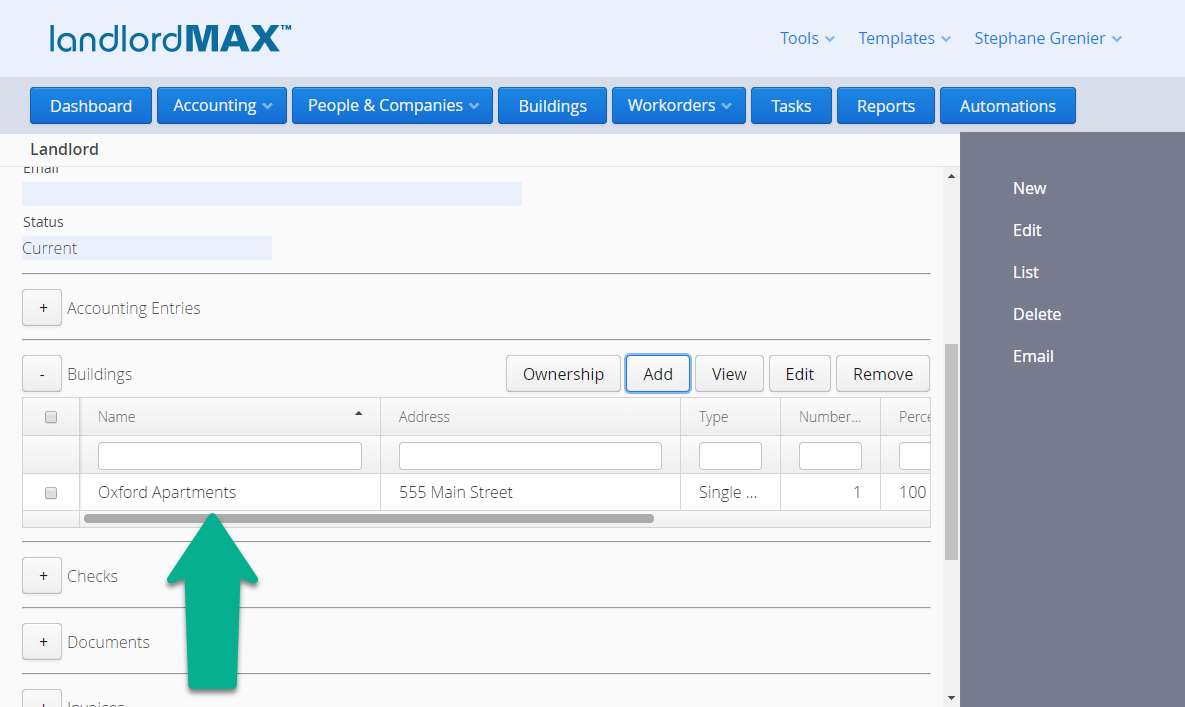Screen dimensions: 1185x707
Task: Select the Oxford Apartments name cell
Action: (230, 492)
